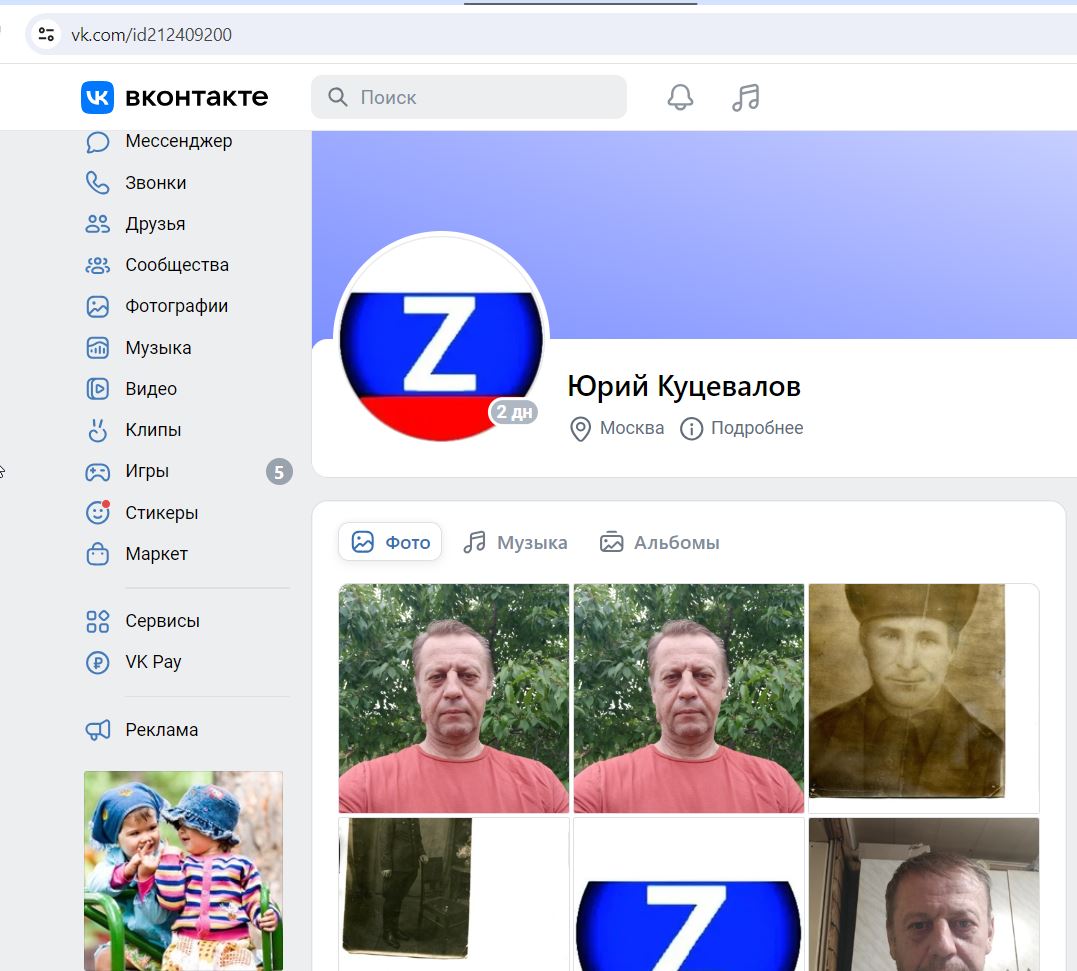Open Видео section
The width and height of the screenshot is (1077, 971).
[x=151, y=389]
